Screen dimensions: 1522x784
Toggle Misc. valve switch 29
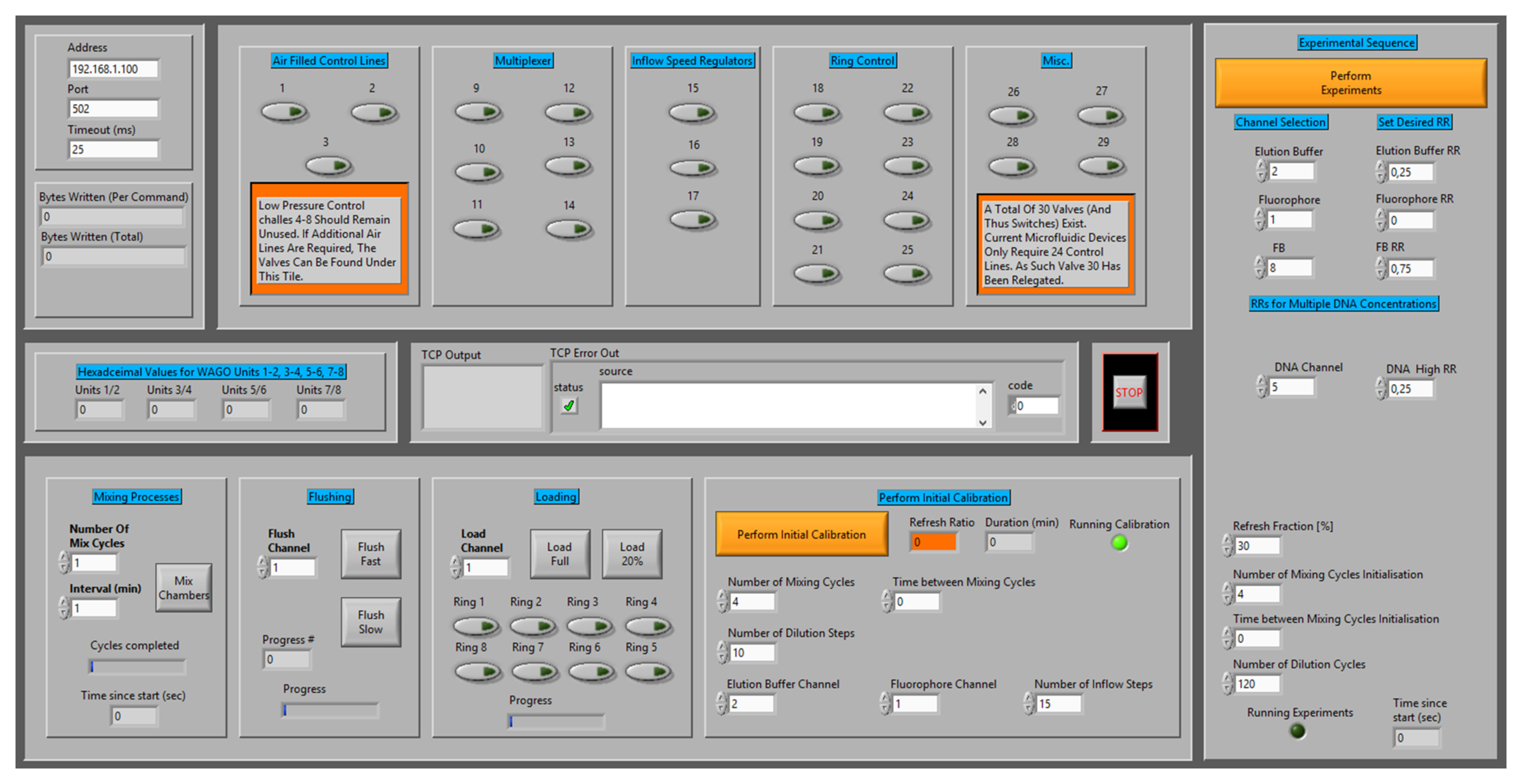tap(1101, 166)
